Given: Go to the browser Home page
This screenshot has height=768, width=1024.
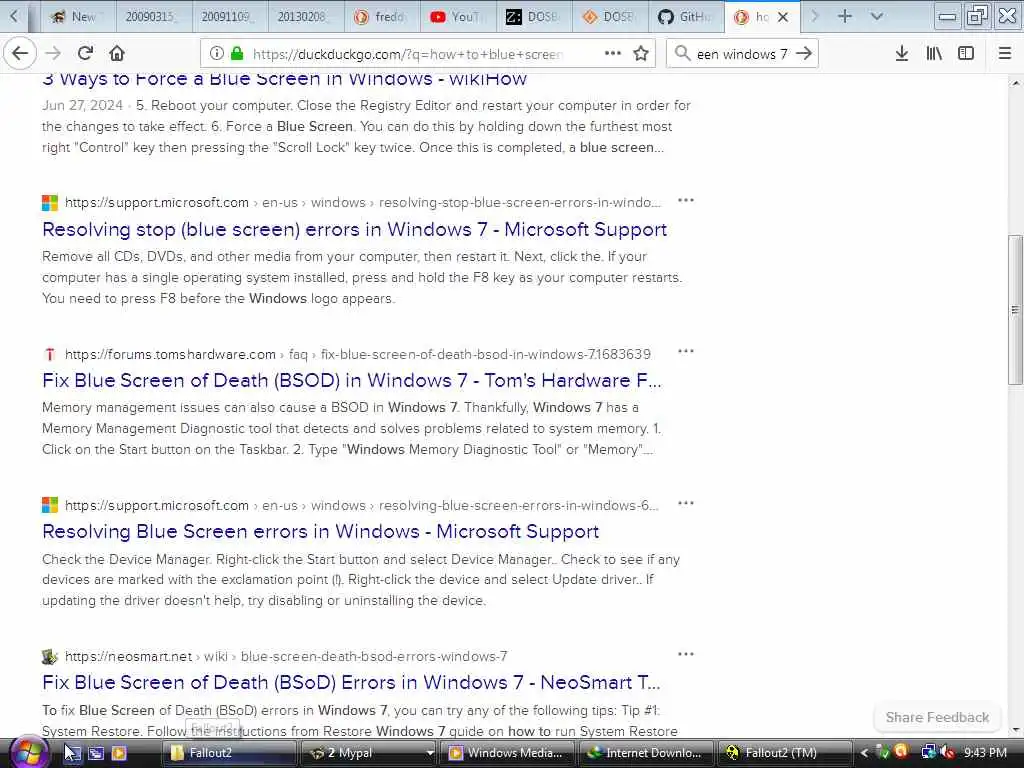Looking at the screenshot, I should click(117, 54).
